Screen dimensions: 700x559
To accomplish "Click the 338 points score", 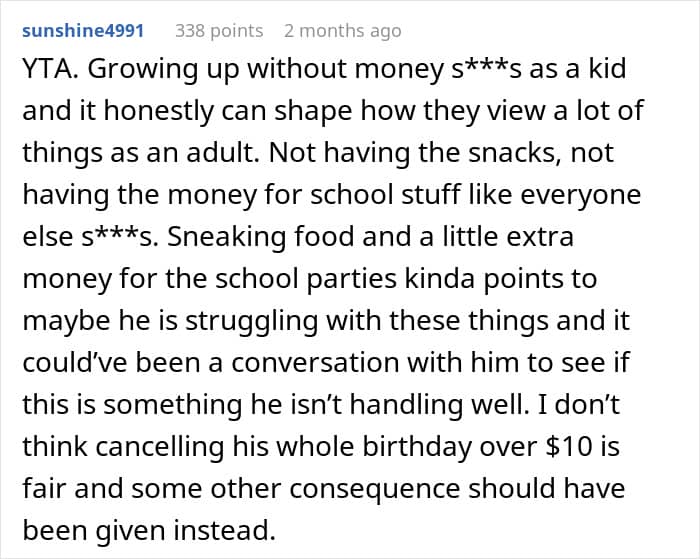I will (219, 31).
